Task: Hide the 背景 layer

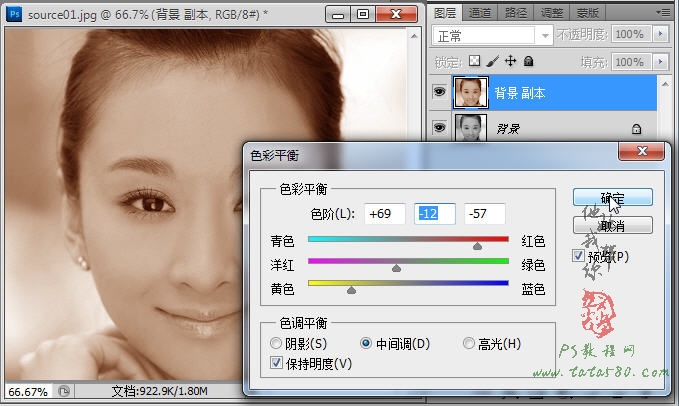Action: [439, 127]
